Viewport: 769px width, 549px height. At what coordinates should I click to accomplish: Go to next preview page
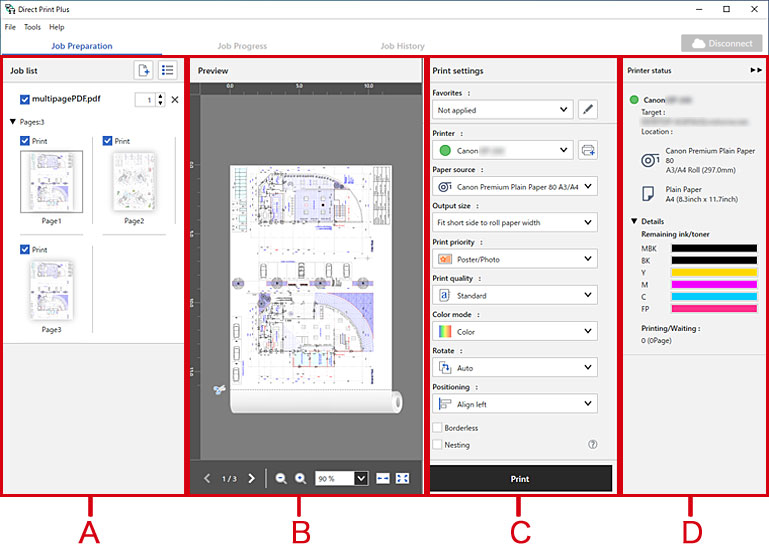251,479
